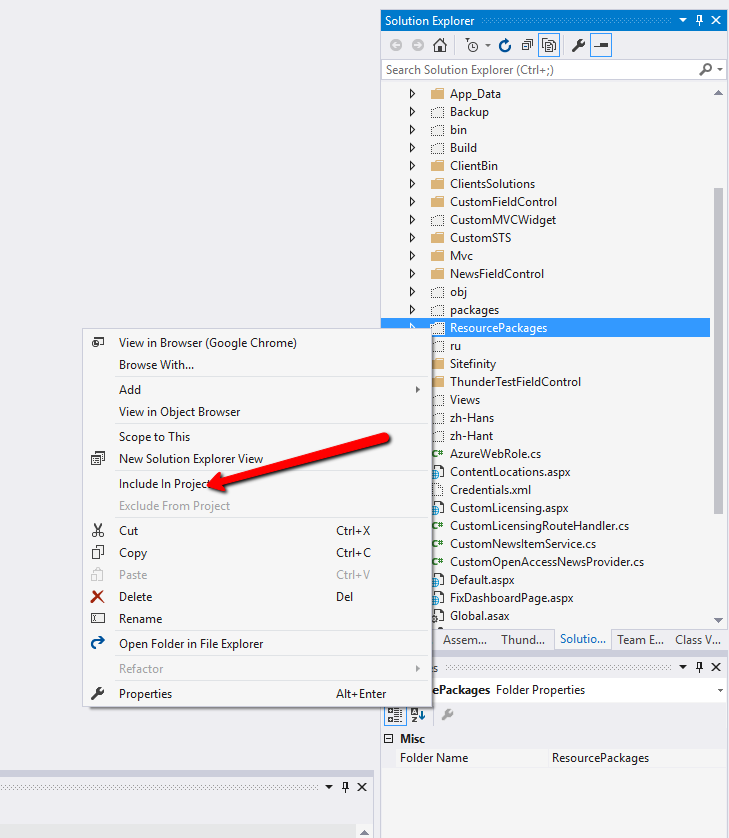Image resolution: width=729 pixels, height=838 pixels.
Task: Choose Browse With... from context menu
Action: point(156,364)
